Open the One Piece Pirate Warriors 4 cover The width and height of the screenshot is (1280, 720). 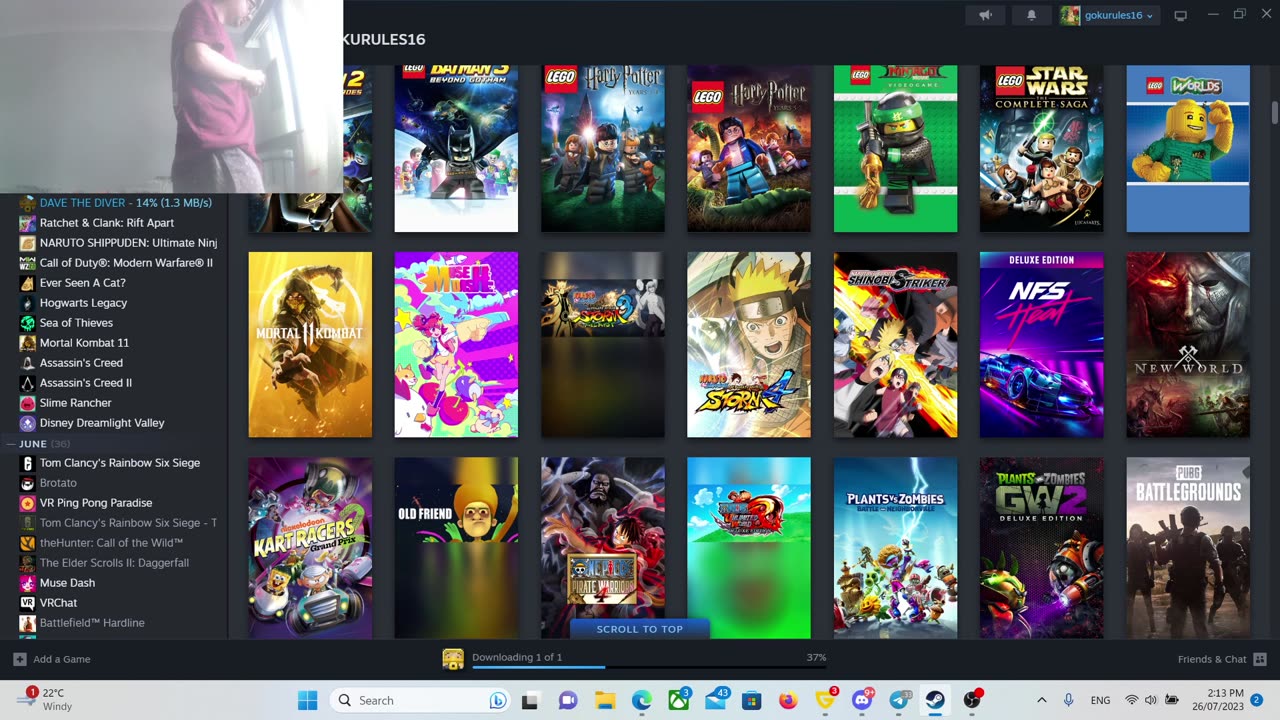click(603, 548)
